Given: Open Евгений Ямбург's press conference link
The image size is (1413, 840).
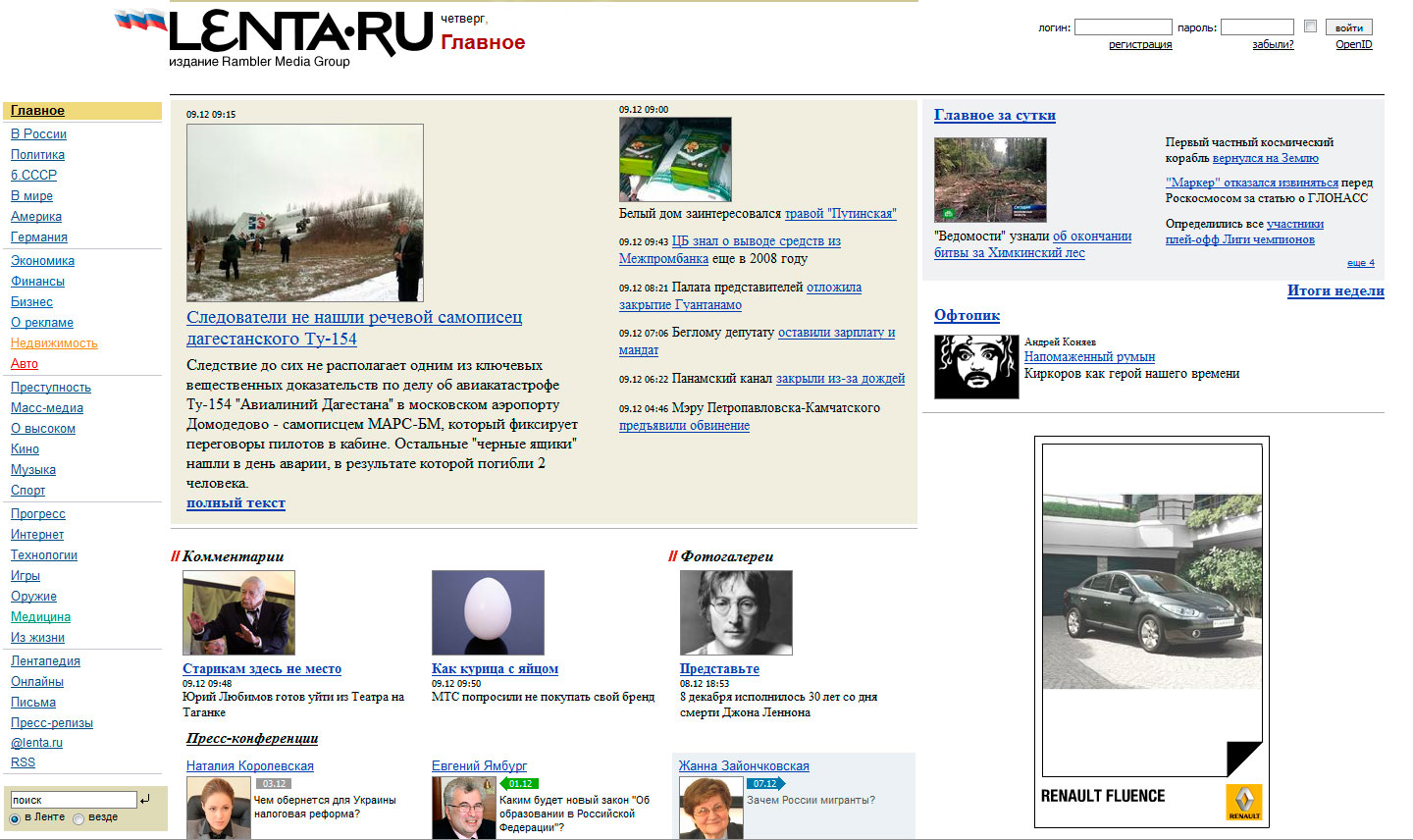Looking at the screenshot, I should pyautogui.click(x=480, y=766).
